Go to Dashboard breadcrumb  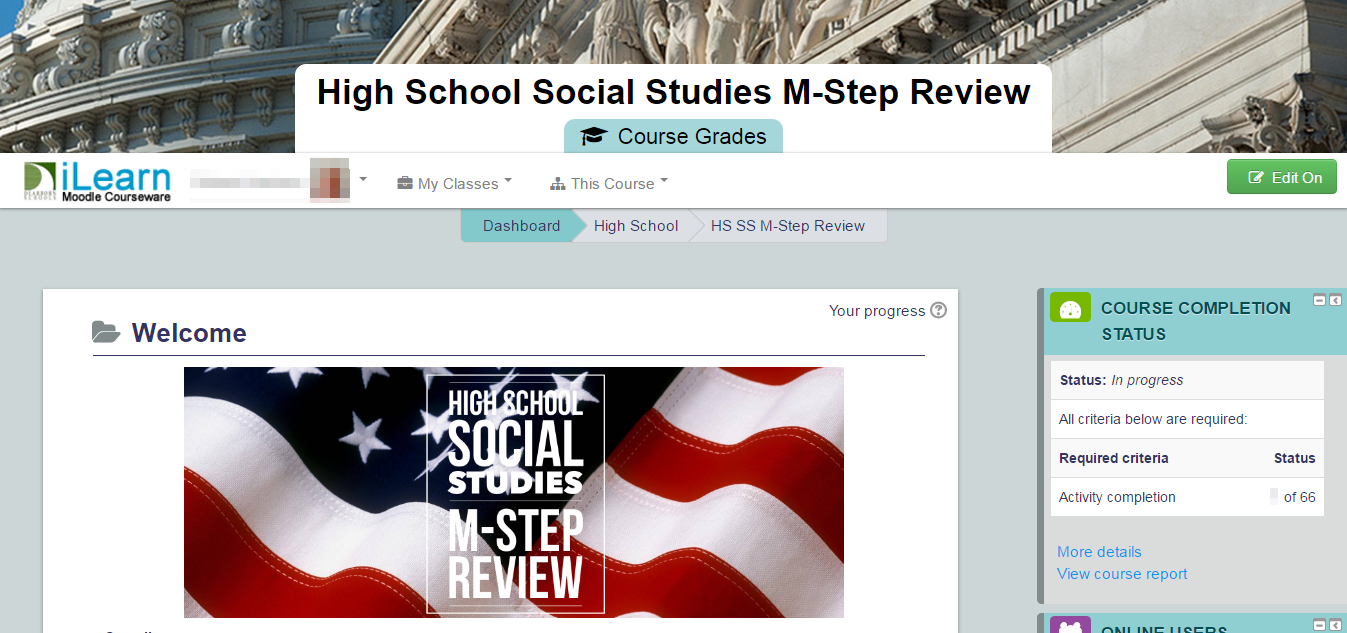pos(521,226)
